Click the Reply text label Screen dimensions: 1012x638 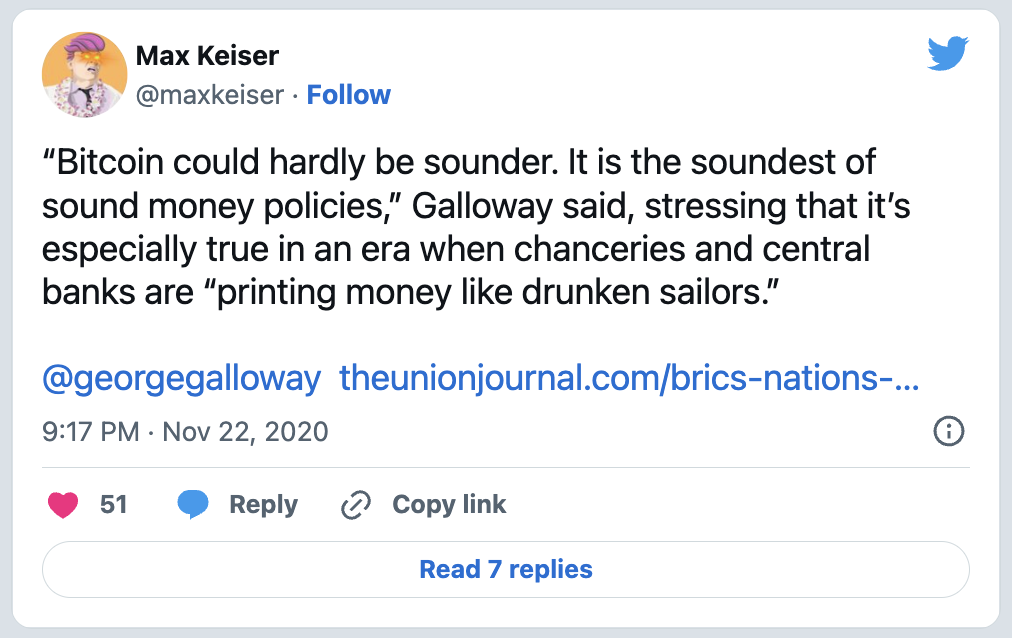click(263, 504)
